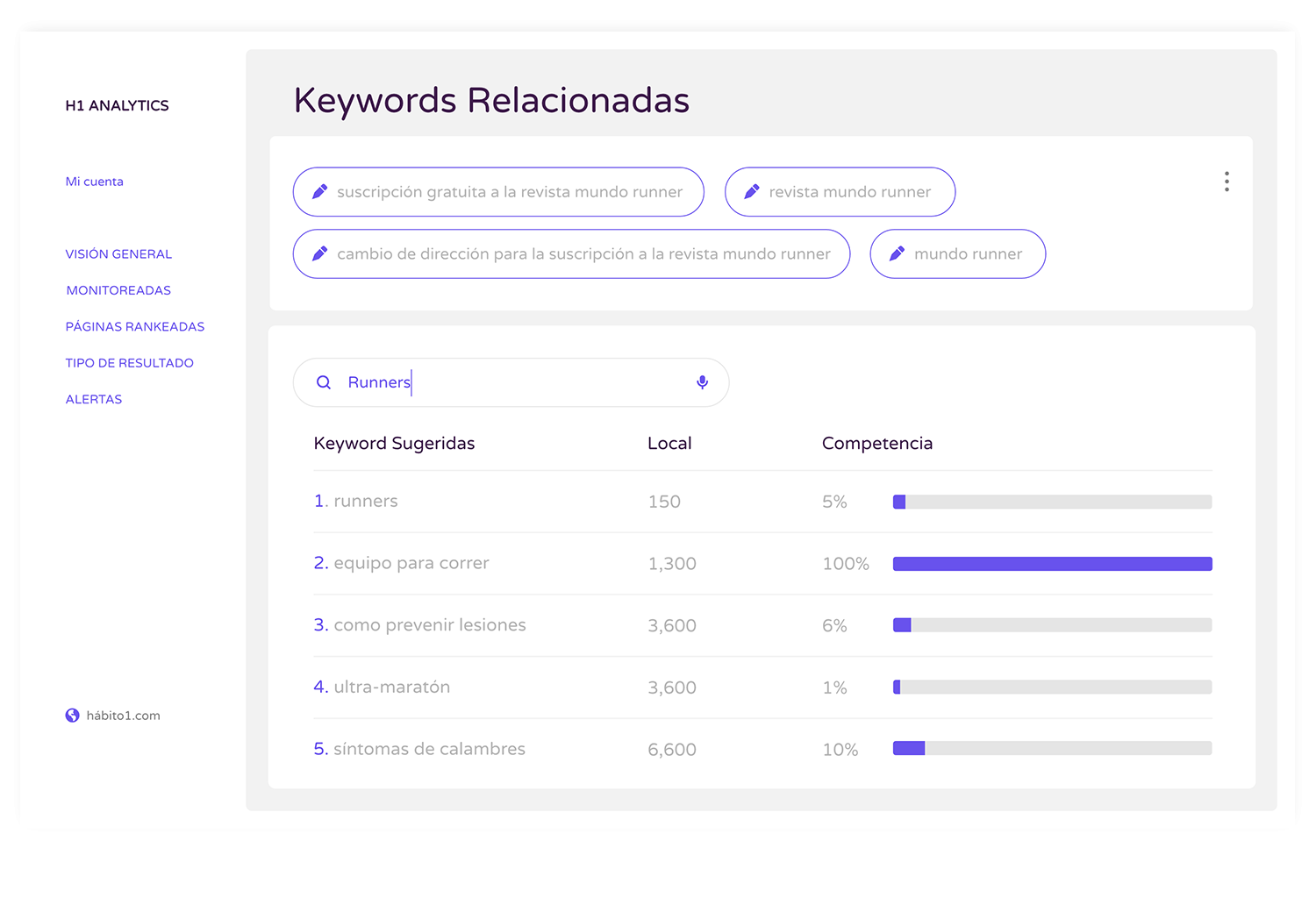Open the Visión General section
This screenshot has height=912, width=1316.
point(118,254)
